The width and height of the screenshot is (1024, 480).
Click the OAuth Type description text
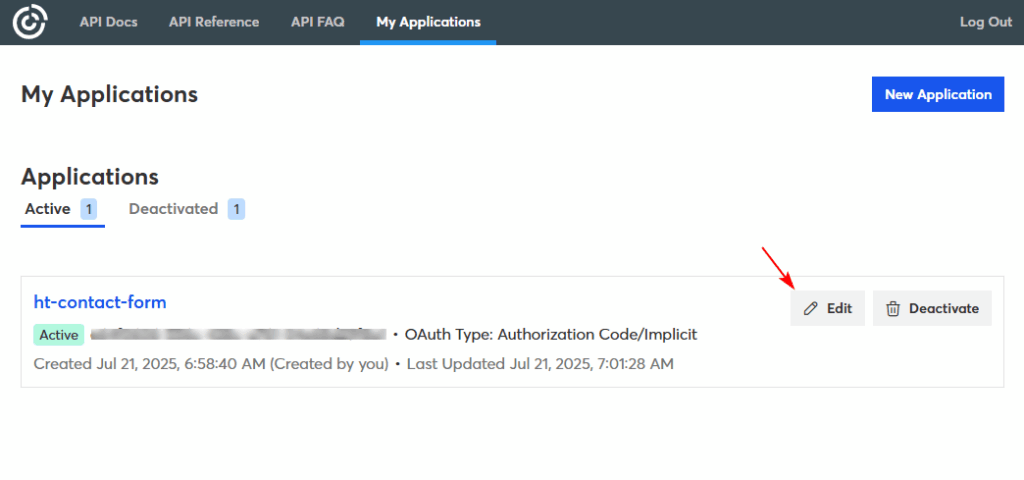551,334
